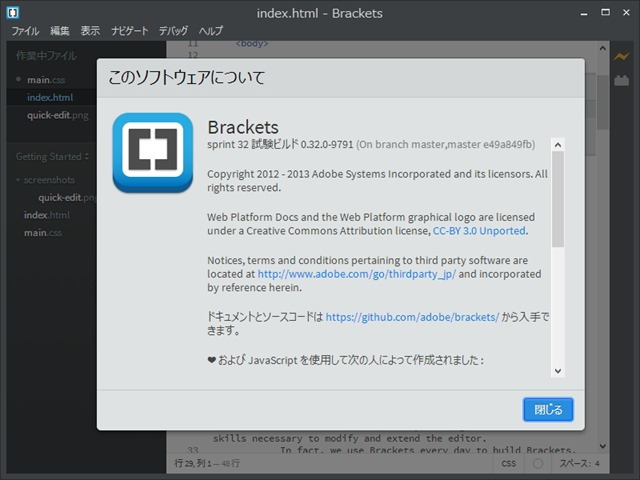Open the ナビゲート menu
This screenshot has width=640, height=480.
[129, 31]
